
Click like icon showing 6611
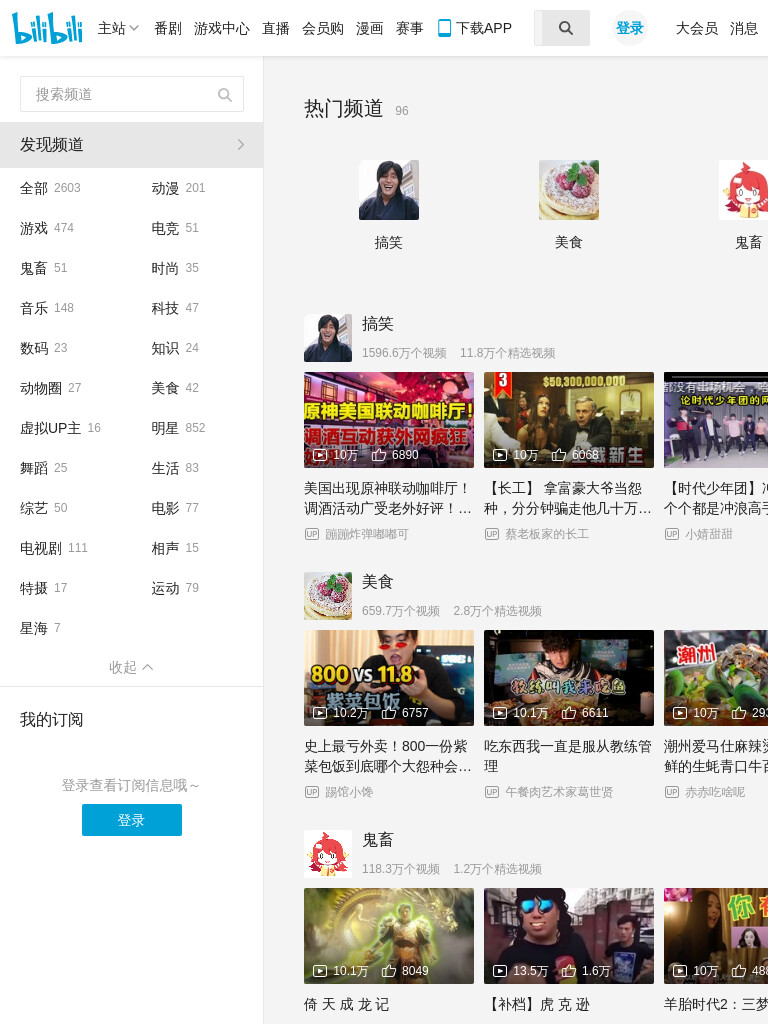(x=569, y=712)
